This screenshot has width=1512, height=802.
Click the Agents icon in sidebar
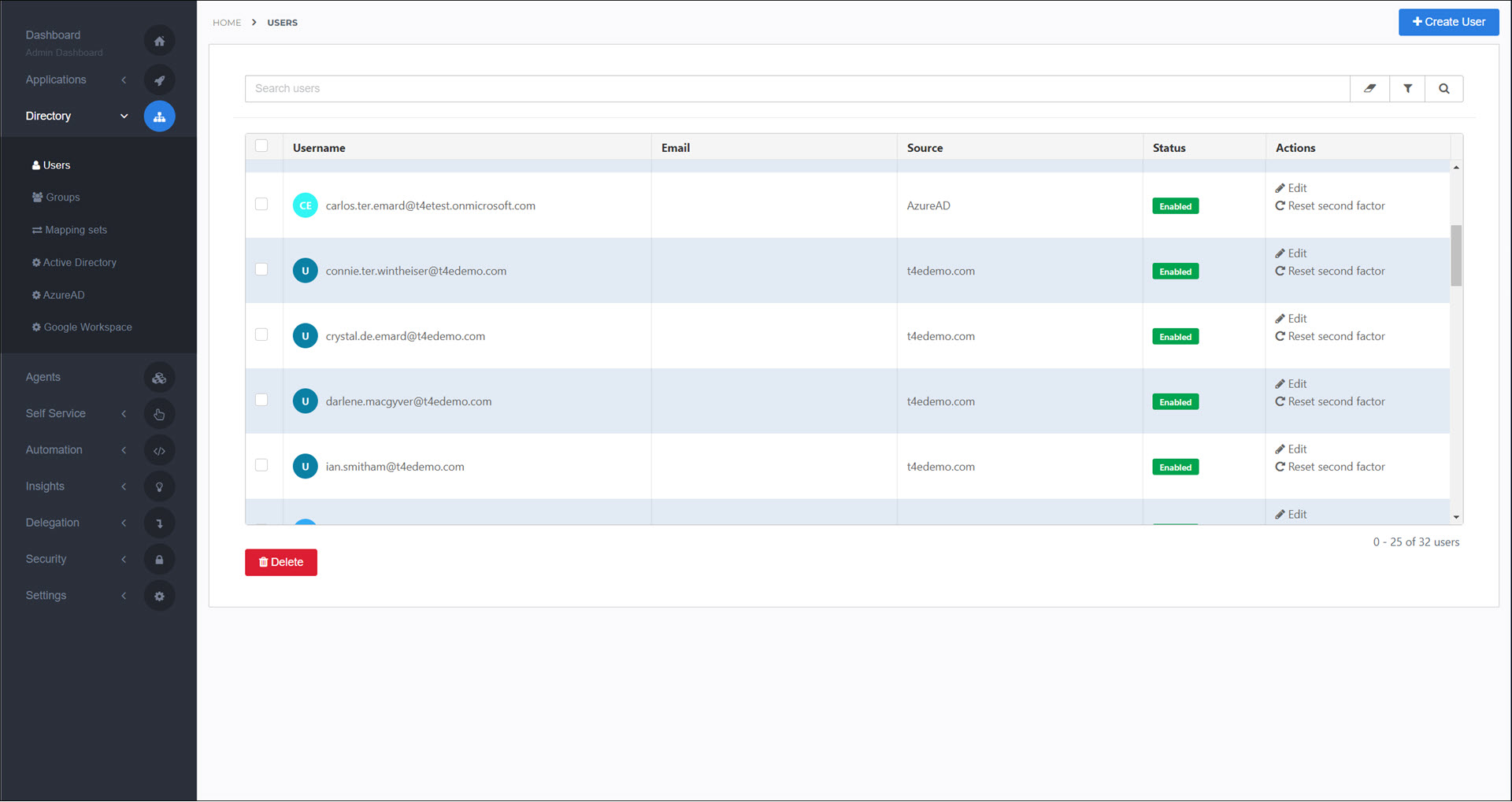click(x=159, y=378)
